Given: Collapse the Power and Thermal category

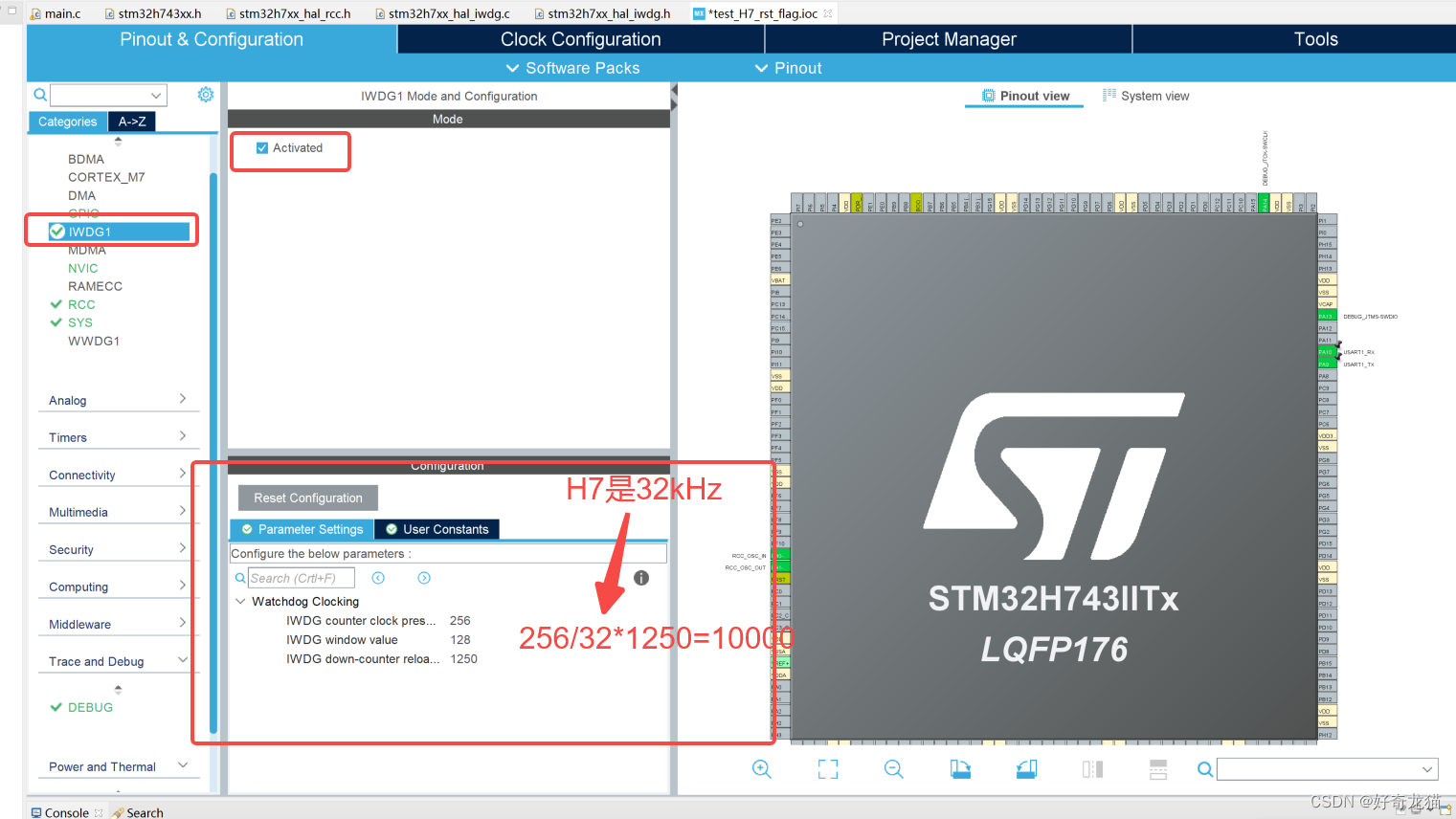Looking at the screenshot, I should [x=119, y=766].
